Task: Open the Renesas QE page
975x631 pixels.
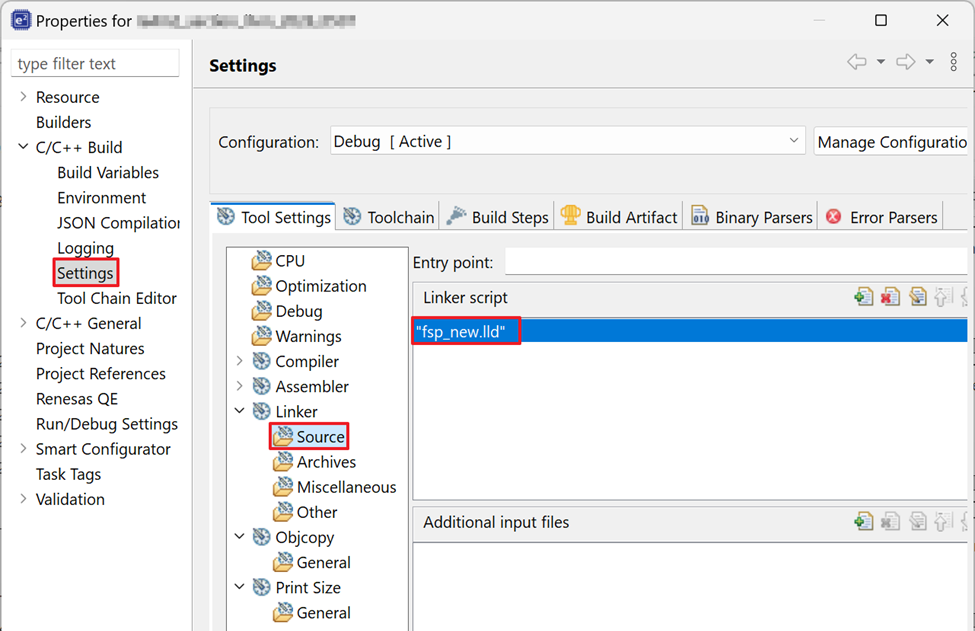Action: pyautogui.click(x=76, y=398)
